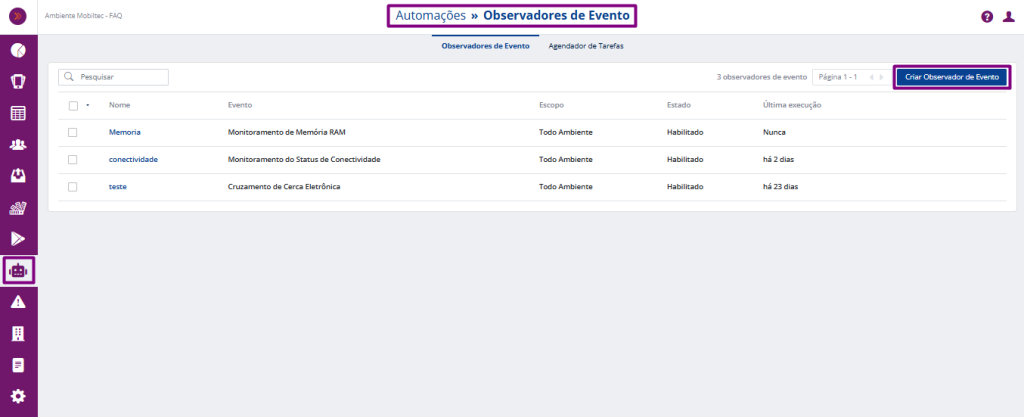Click Criar Observador de Evento button
The image size is (1024, 417).
coord(951,77)
